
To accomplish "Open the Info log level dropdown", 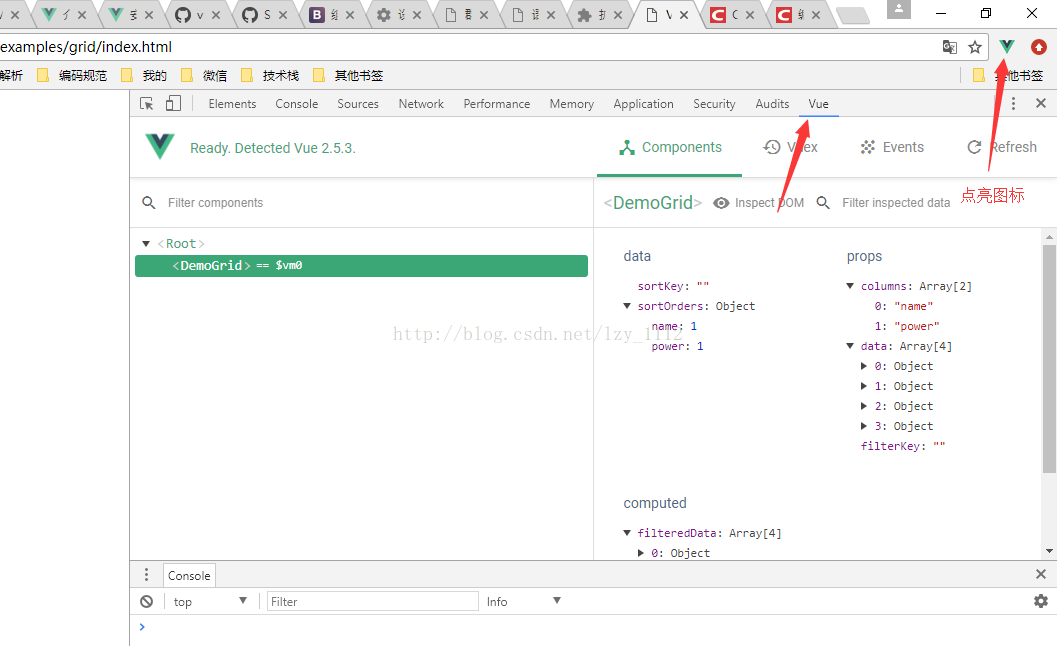I will (x=524, y=601).
